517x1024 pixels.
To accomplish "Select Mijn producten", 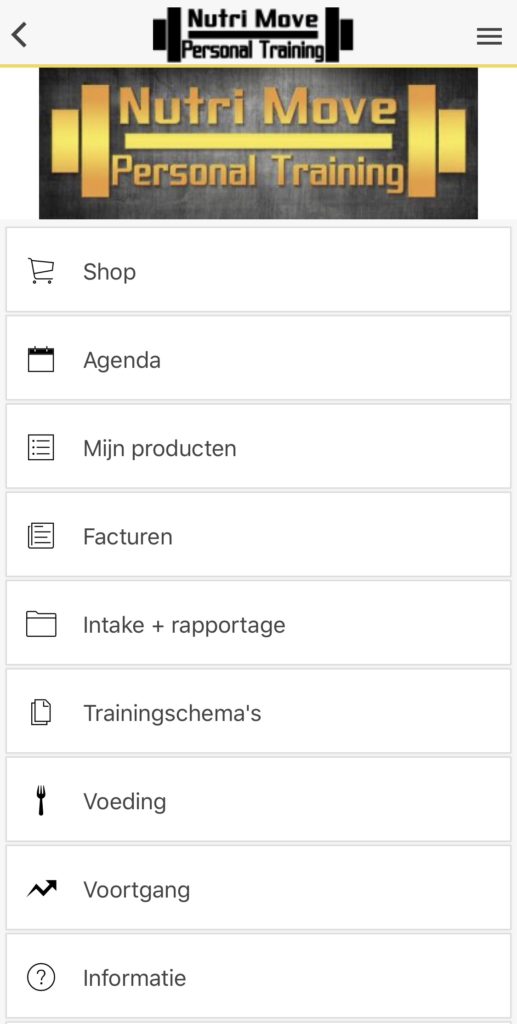I will 258,446.
